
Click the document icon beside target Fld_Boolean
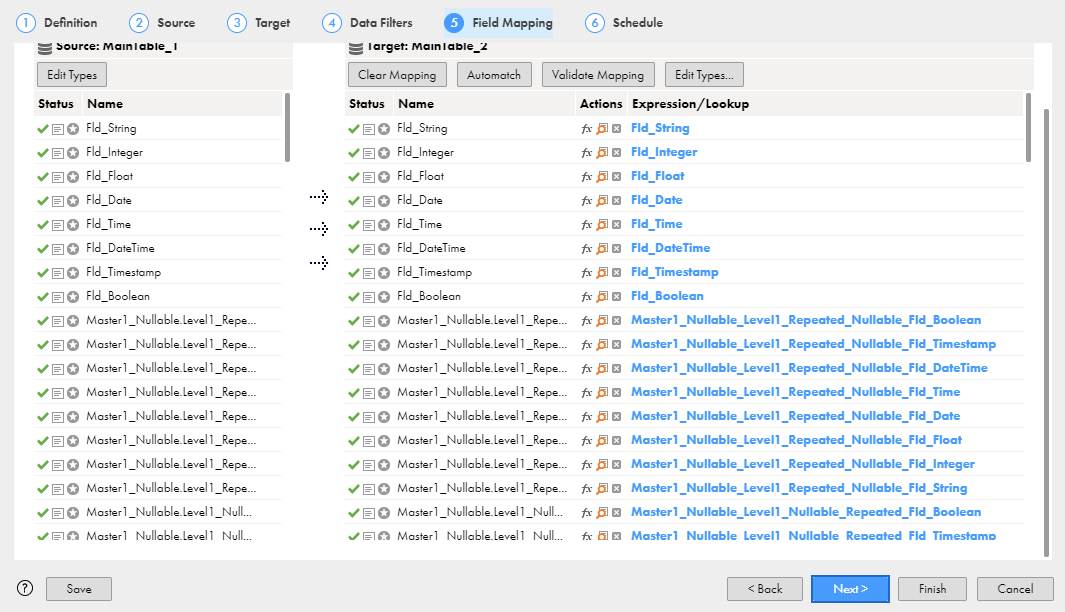tap(369, 296)
